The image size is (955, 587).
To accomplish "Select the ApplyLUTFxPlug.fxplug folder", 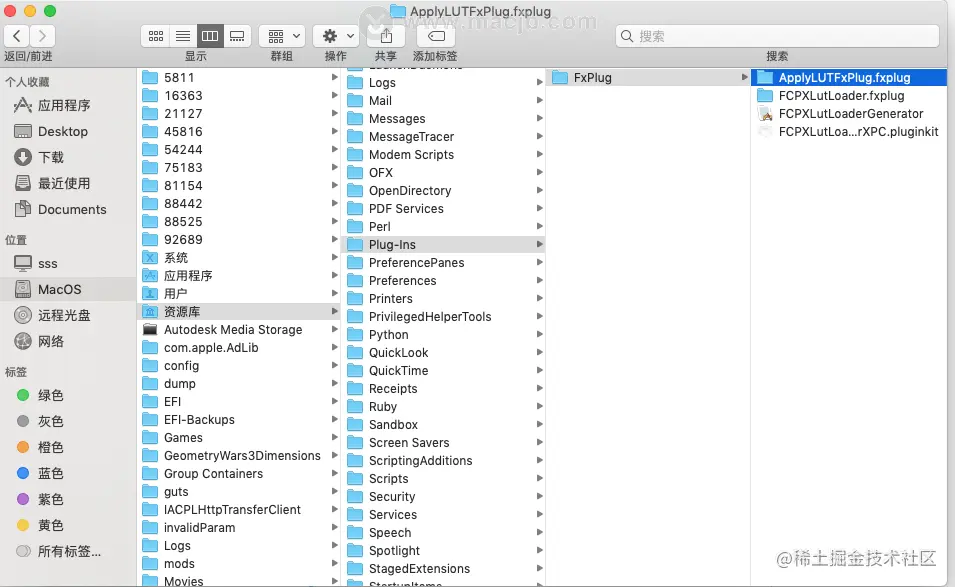I will 849,77.
